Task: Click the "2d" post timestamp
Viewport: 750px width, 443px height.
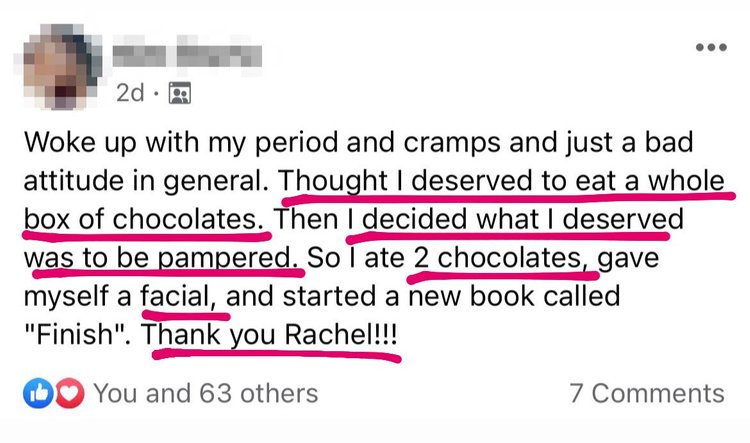Action: click(x=129, y=93)
